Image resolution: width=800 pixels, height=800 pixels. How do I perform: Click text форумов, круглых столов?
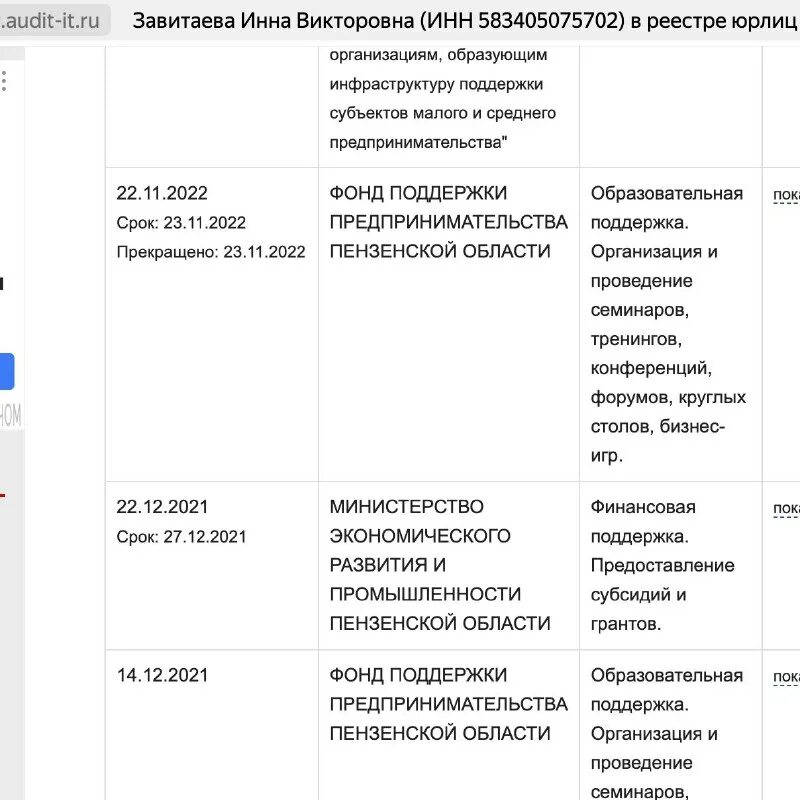668,411
